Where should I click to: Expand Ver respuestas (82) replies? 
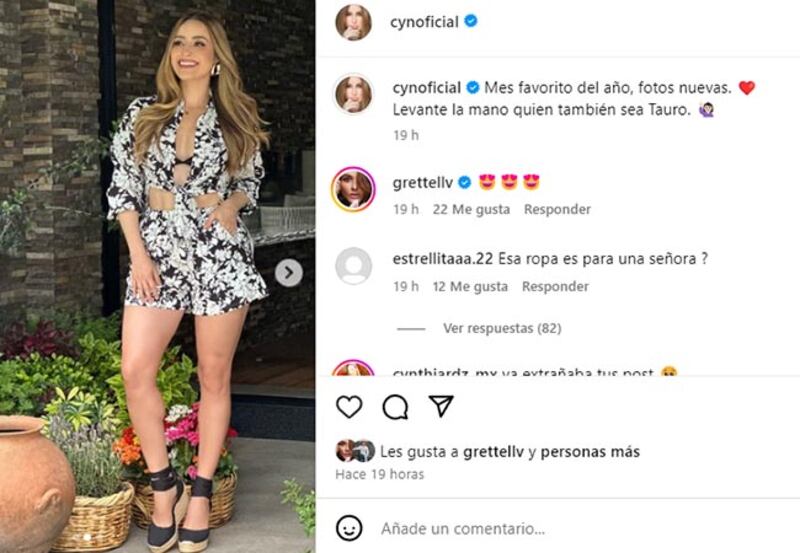pos(502,328)
